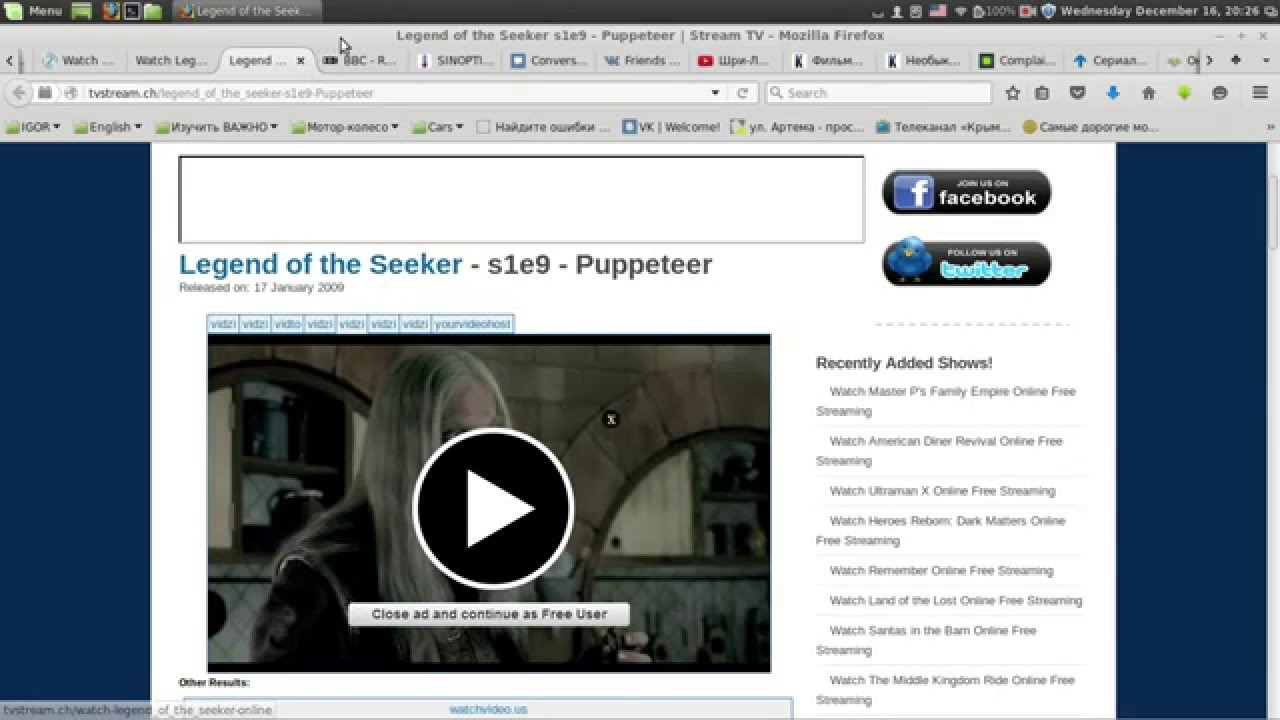The image size is (1280, 720).
Task: Click the Wednesday December 16 clock
Action: click(x=1159, y=11)
